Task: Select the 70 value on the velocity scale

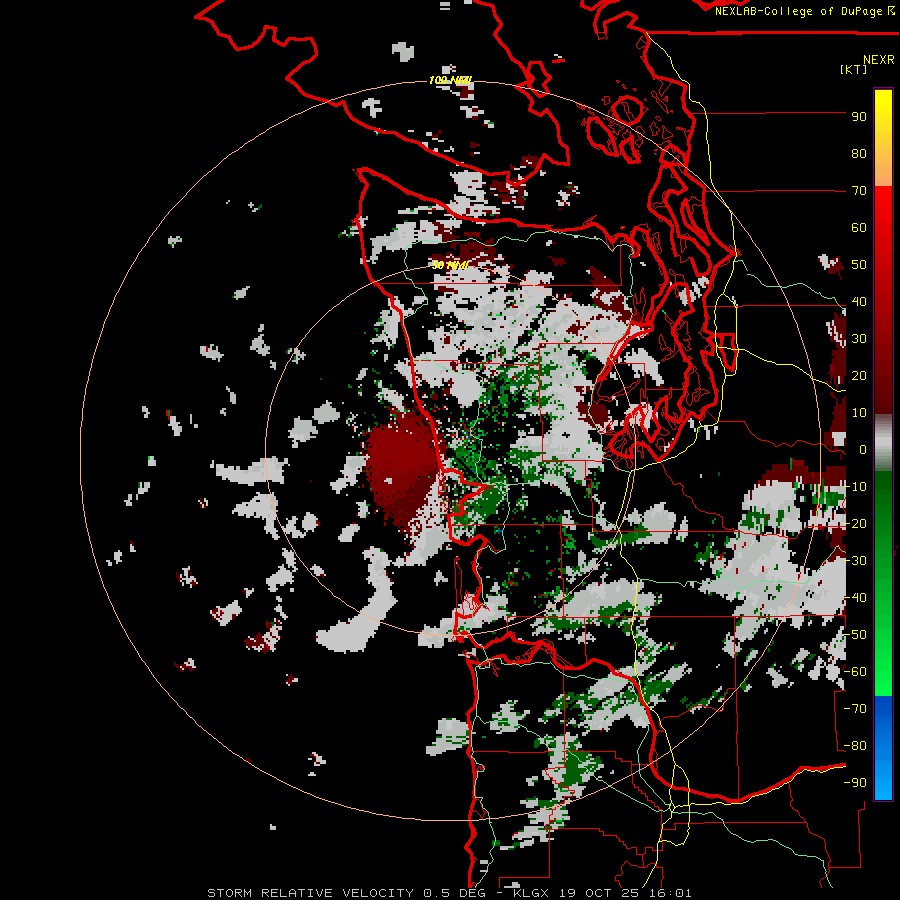Action: (859, 191)
